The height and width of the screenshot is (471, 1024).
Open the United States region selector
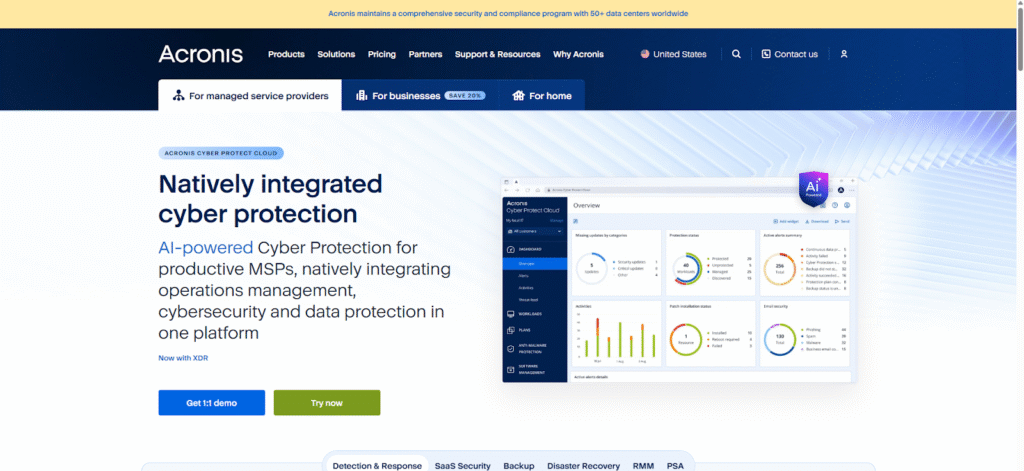(674, 54)
